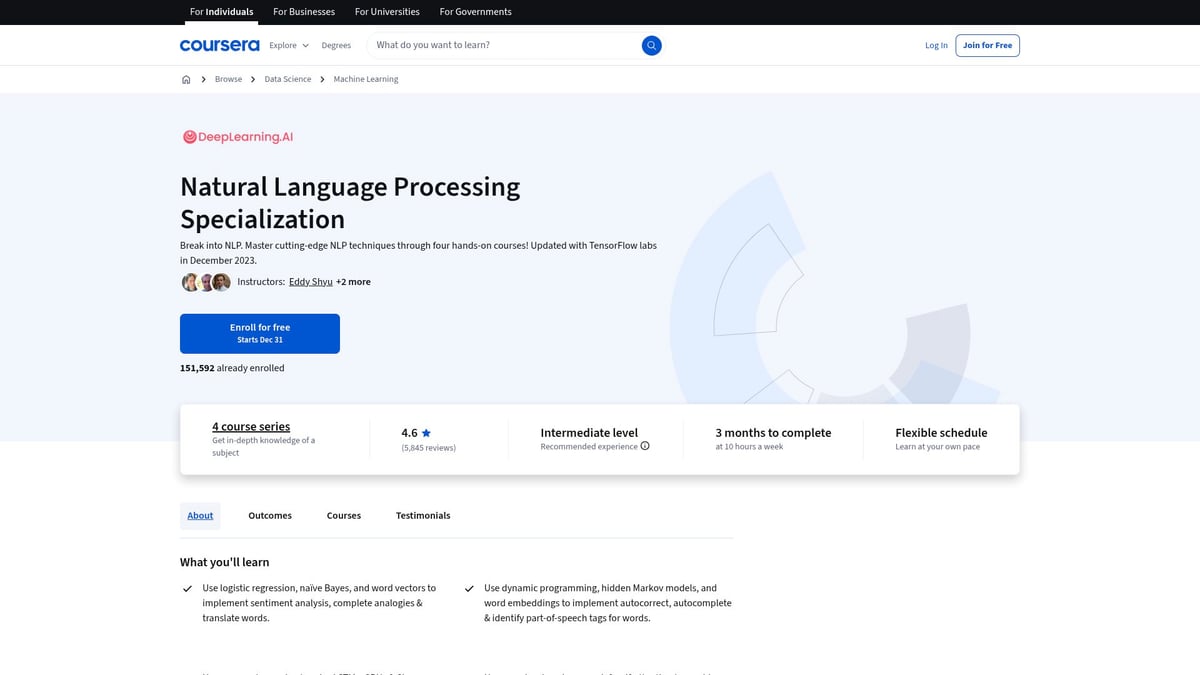
Task: Open the Machine Learning breadcrumb
Action: coord(366,79)
